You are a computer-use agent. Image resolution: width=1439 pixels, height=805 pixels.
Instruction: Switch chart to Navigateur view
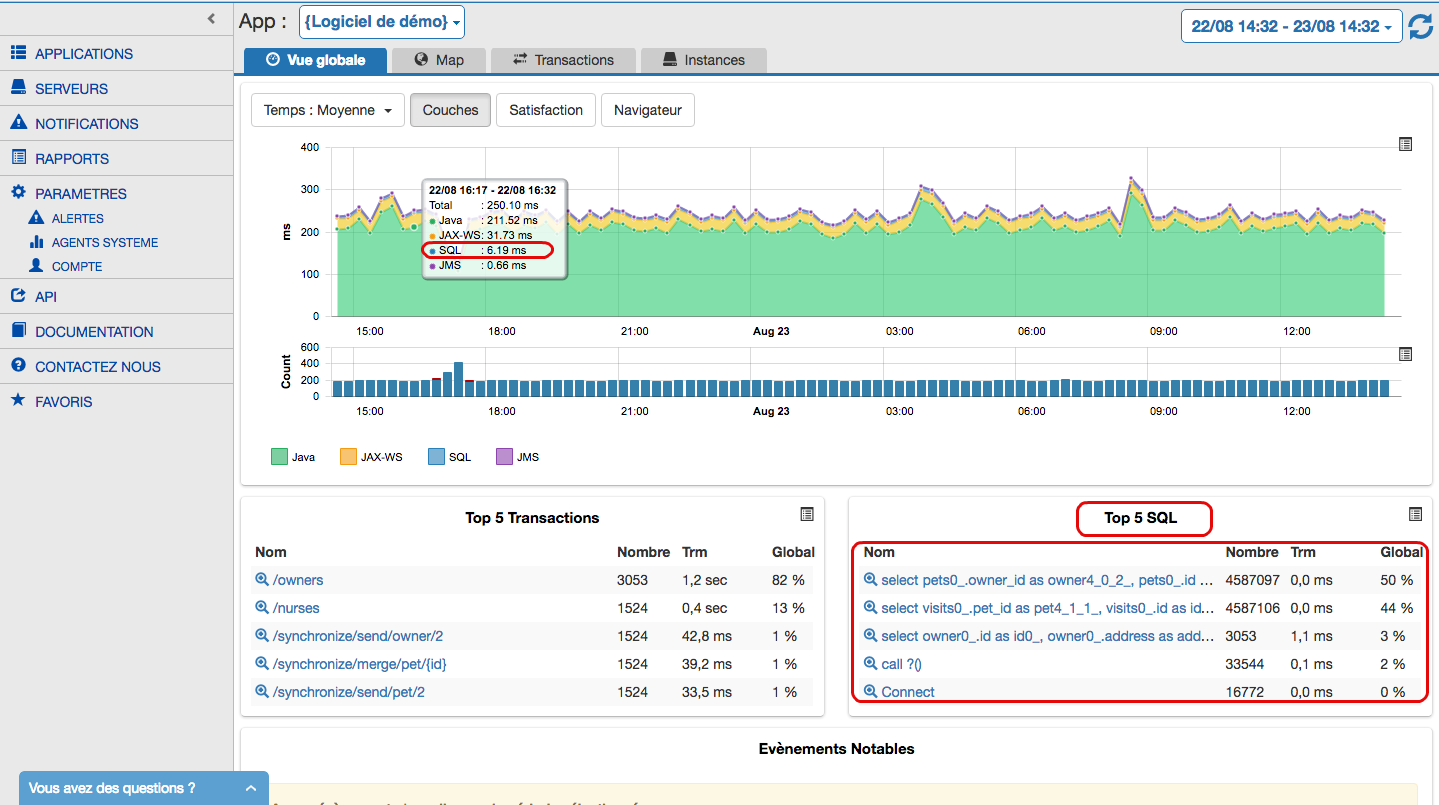click(x=647, y=110)
